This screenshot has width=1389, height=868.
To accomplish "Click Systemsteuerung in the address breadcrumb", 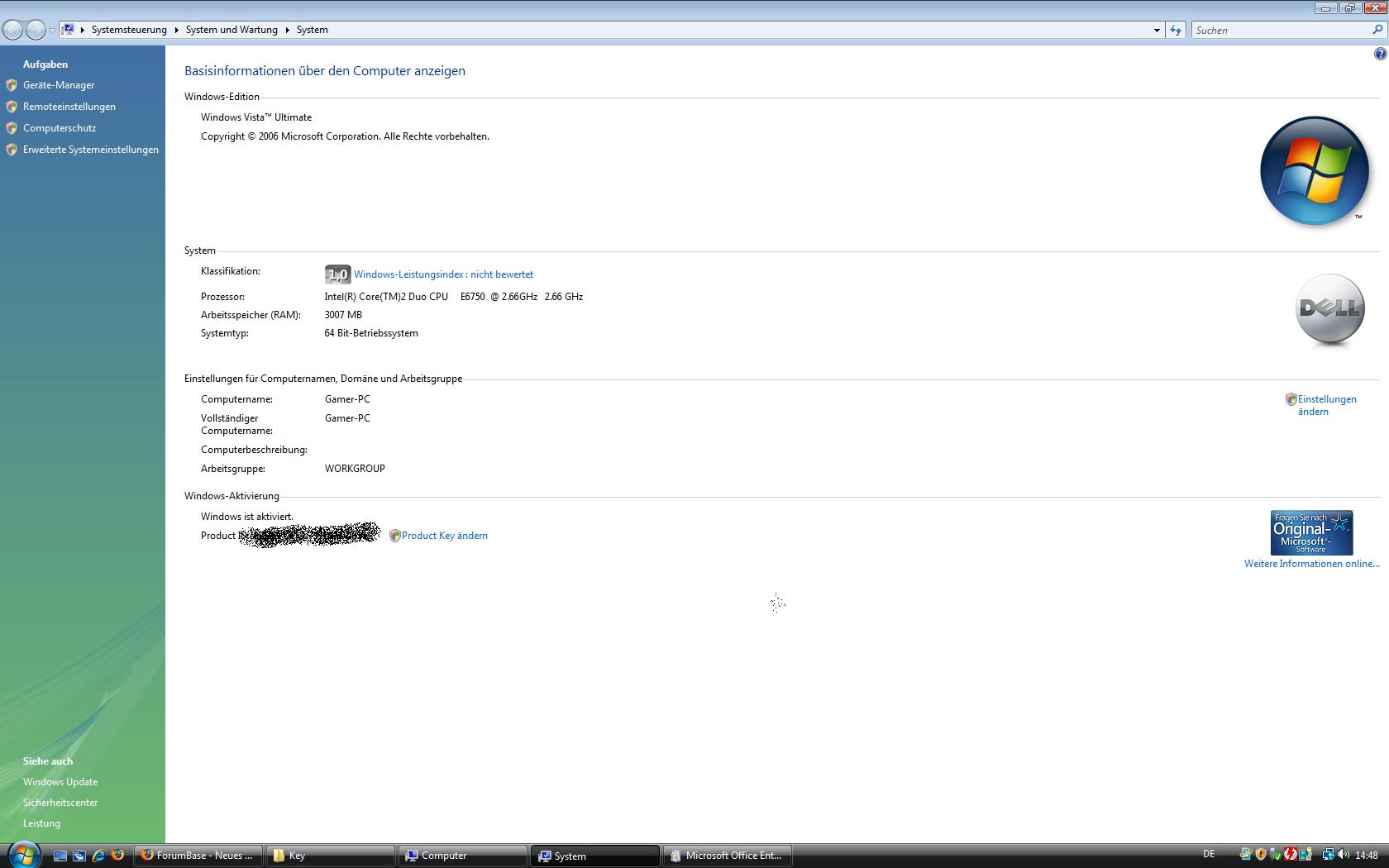I will point(129,30).
